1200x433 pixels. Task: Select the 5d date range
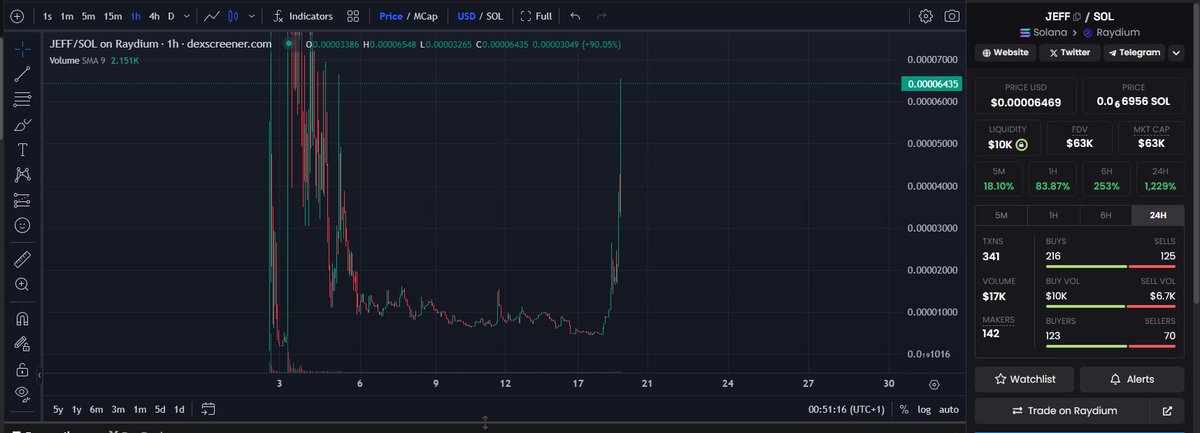[x=160, y=409]
